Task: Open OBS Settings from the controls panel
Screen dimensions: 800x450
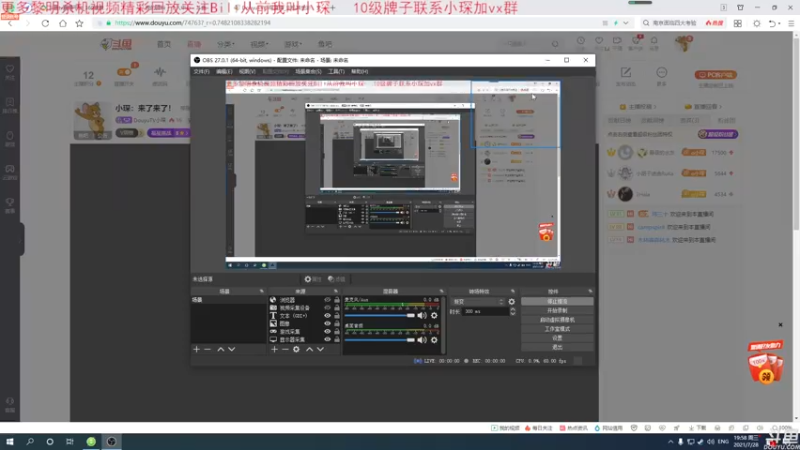Action: point(557,338)
